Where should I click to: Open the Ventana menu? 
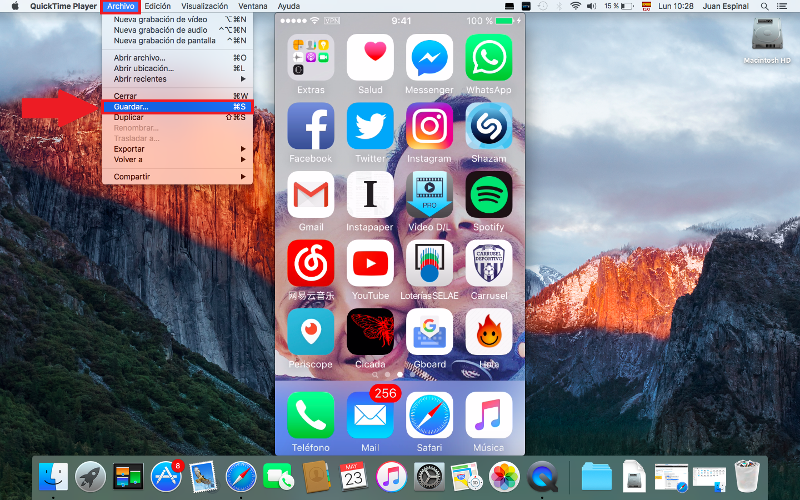pyautogui.click(x=253, y=6)
